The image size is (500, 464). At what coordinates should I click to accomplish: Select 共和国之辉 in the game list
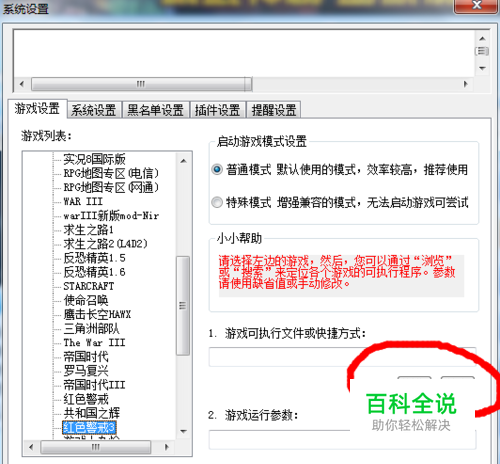pyautogui.click(x=92, y=413)
